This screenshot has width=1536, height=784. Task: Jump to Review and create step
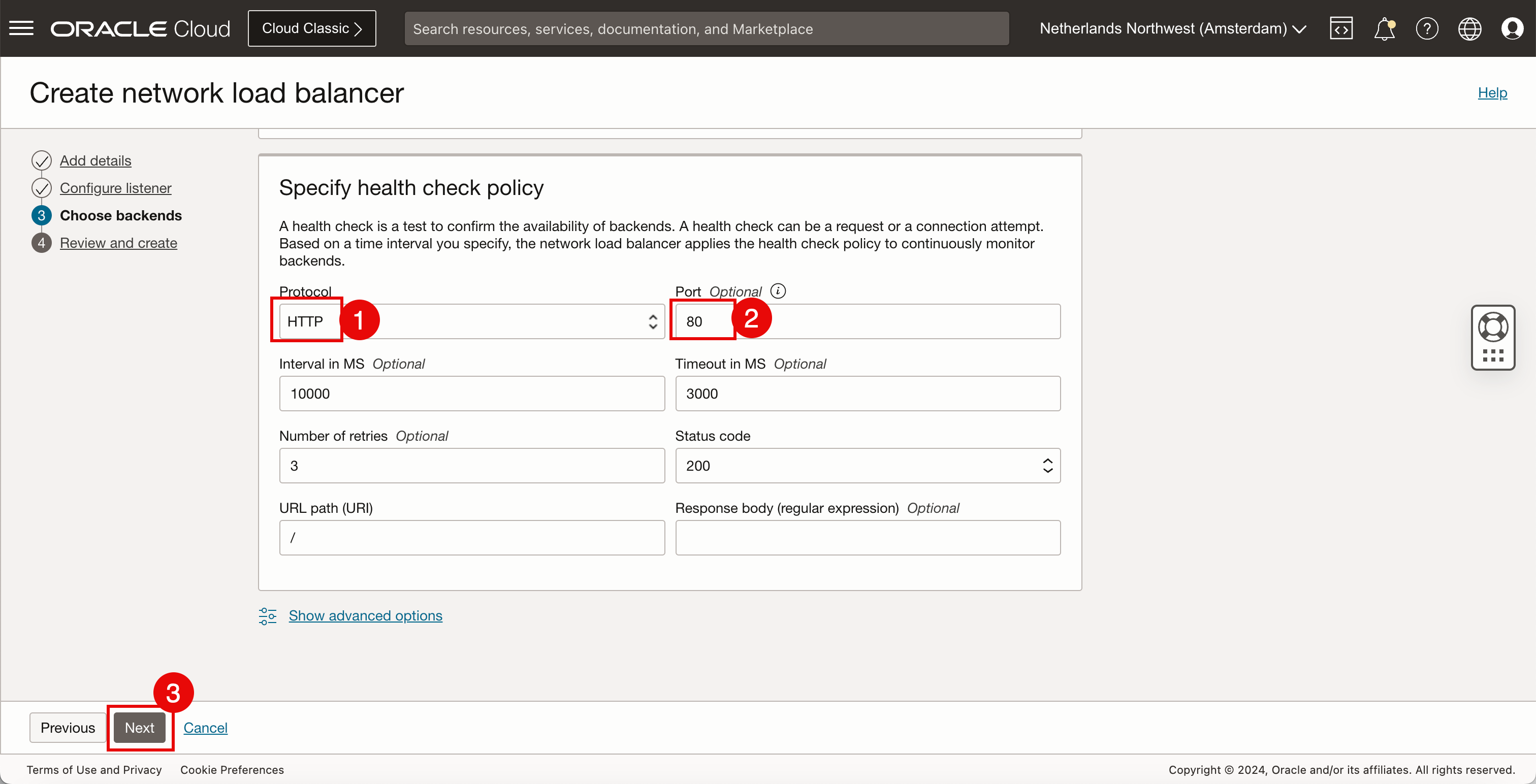[x=118, y=243]
